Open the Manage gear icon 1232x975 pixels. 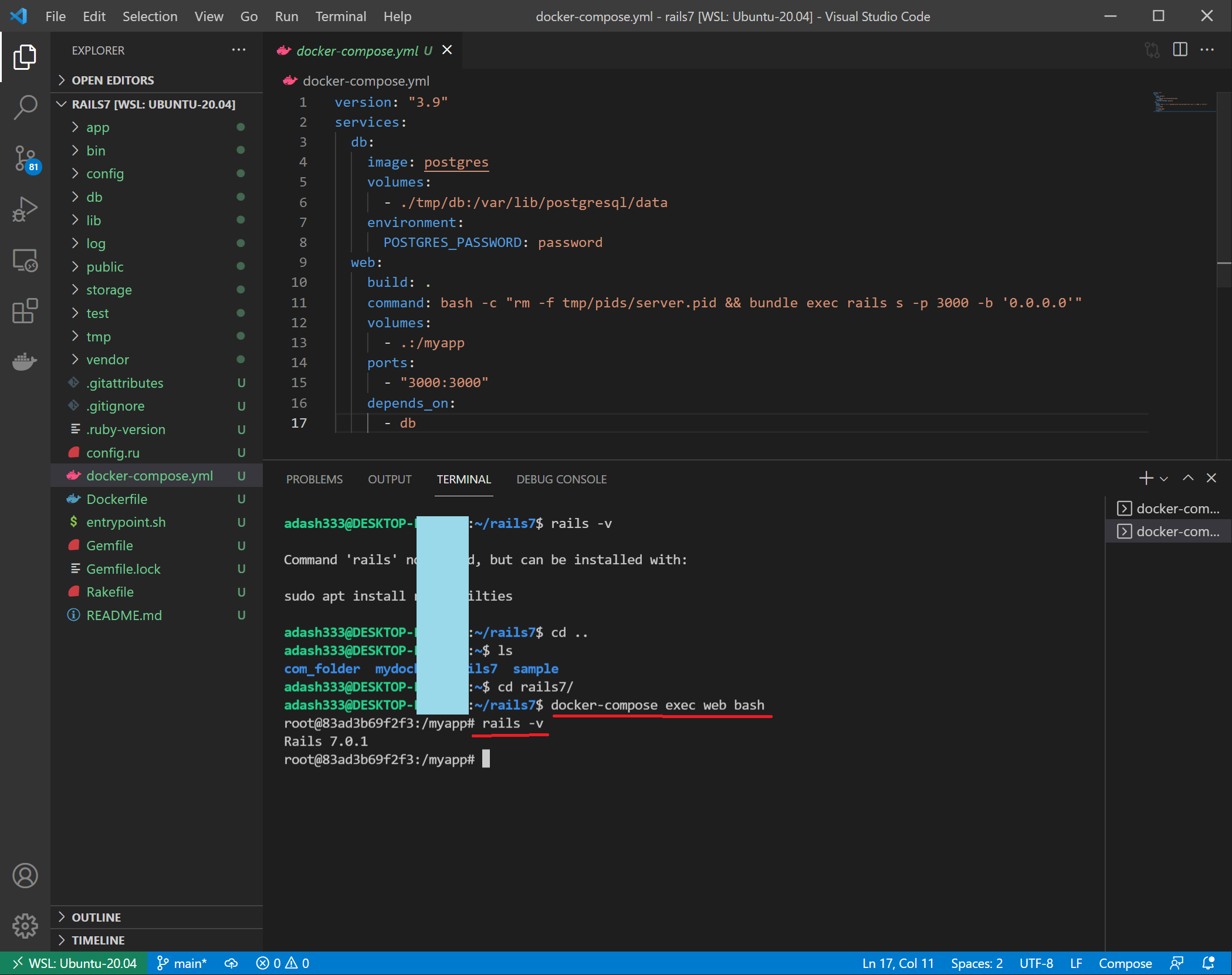click(x=25, y=926)
